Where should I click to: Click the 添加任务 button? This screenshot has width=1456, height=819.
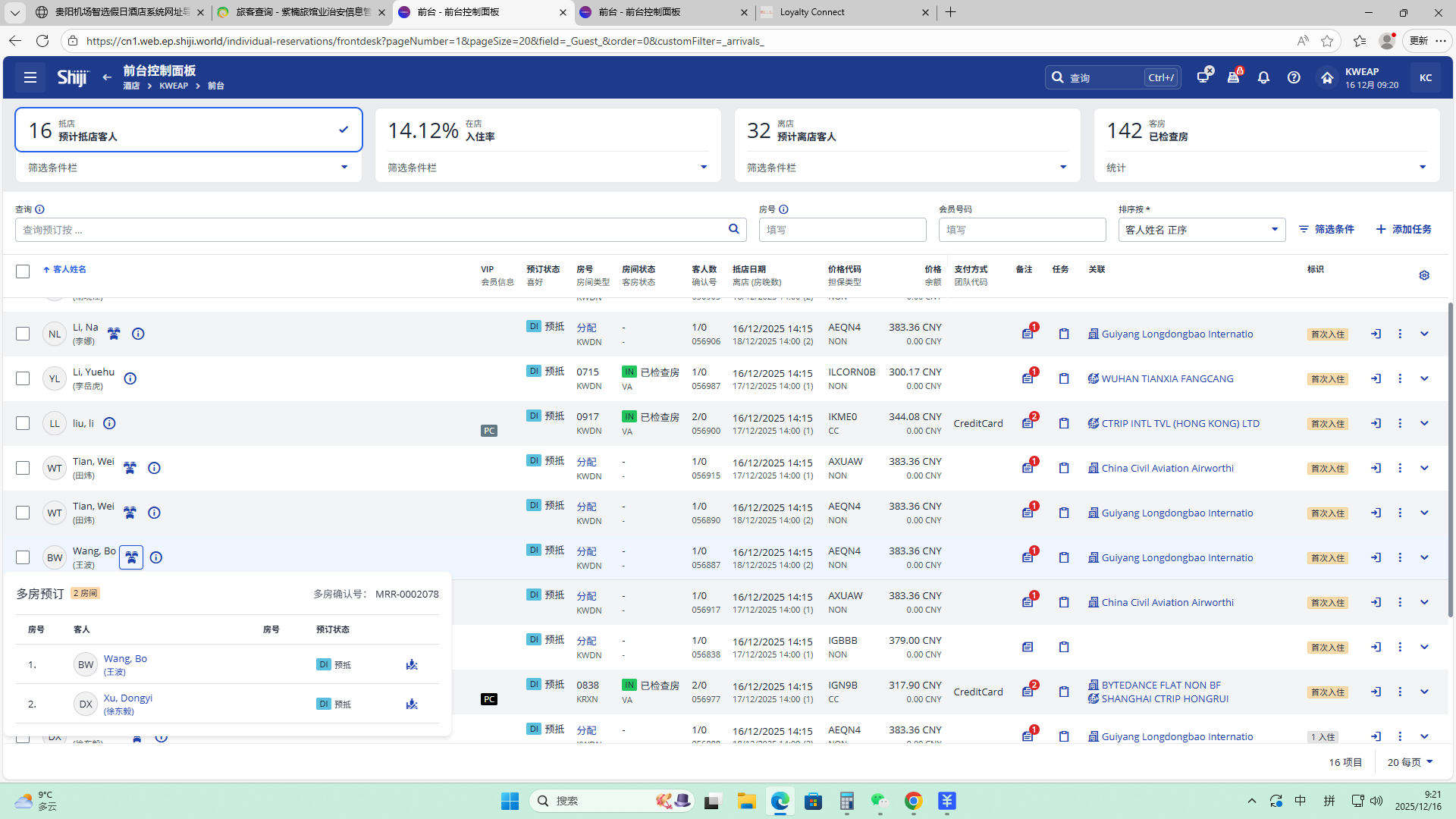click(x=1404, y=229)
